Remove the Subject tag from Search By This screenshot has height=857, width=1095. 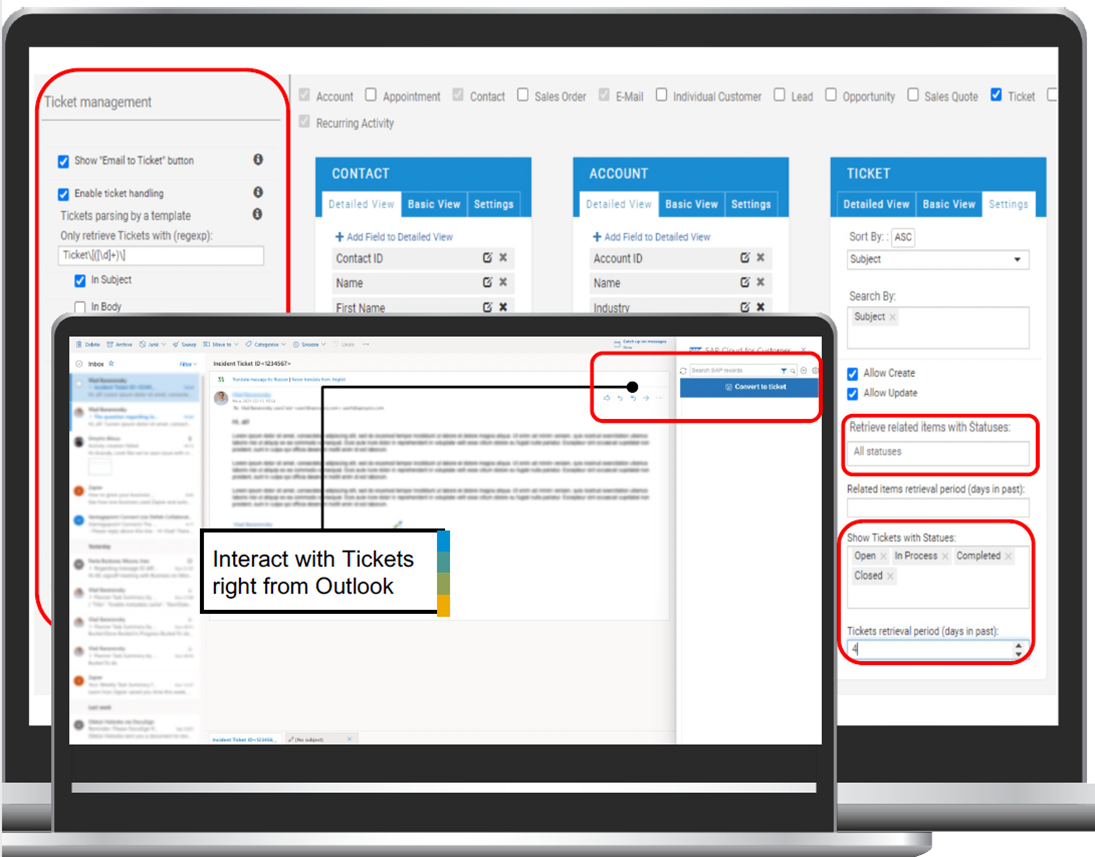pyautogui.click(x=892, y=317)
